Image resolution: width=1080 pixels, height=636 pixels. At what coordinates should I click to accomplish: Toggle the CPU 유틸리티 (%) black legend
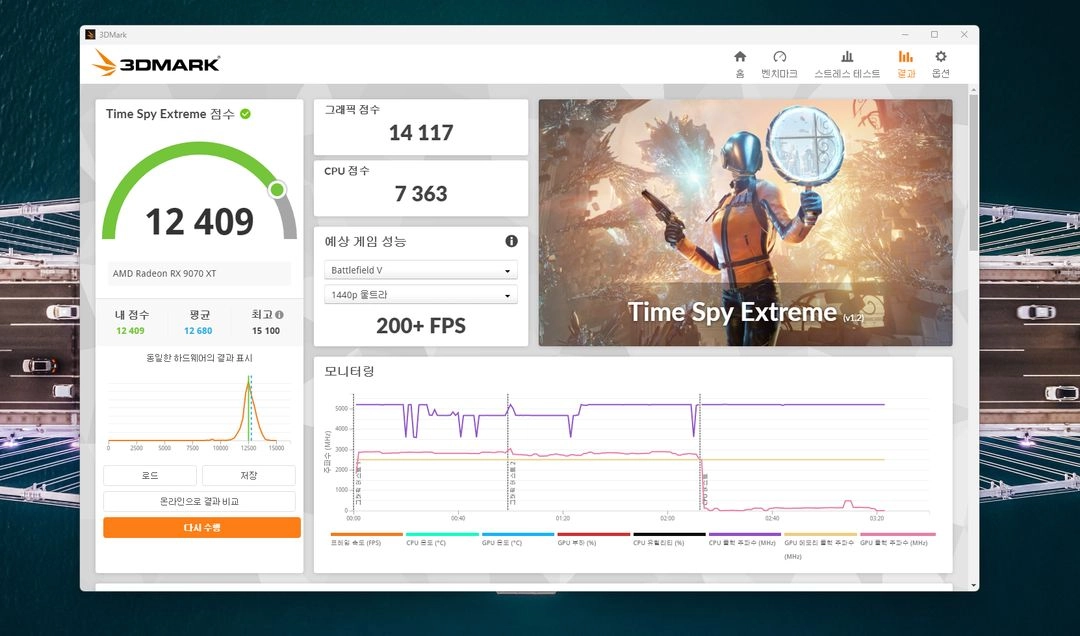click(669, 539)
